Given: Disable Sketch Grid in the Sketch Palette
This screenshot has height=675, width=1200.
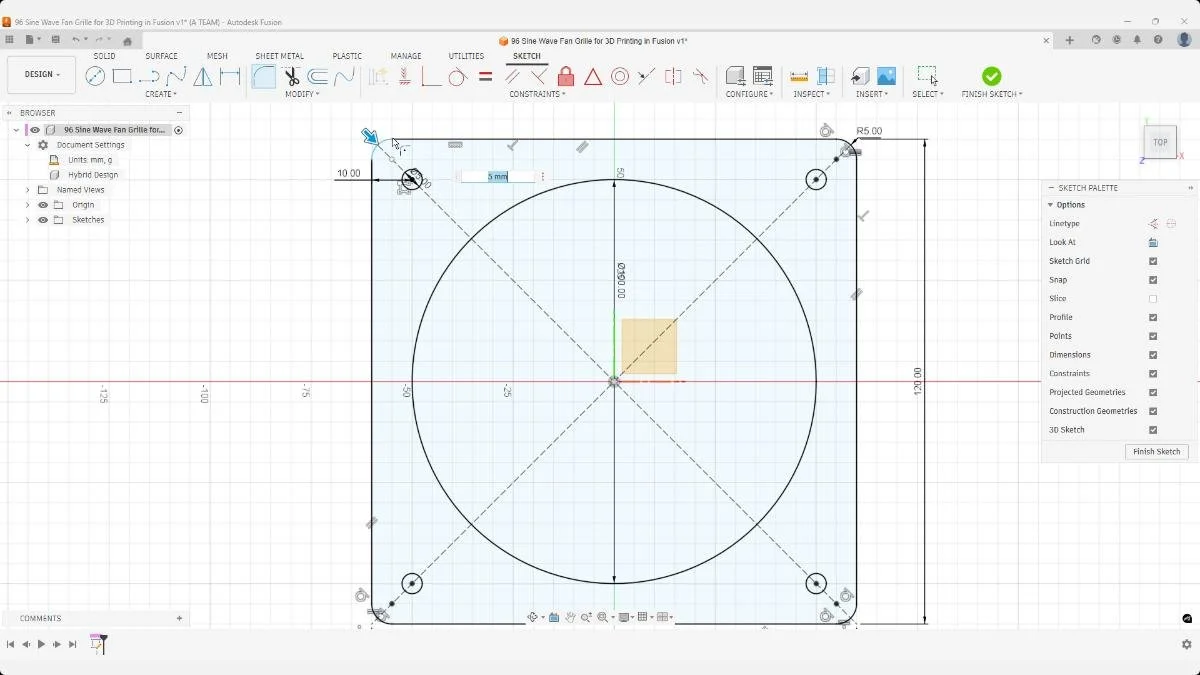Looking at the screenshot, I should coord(1153,261).
